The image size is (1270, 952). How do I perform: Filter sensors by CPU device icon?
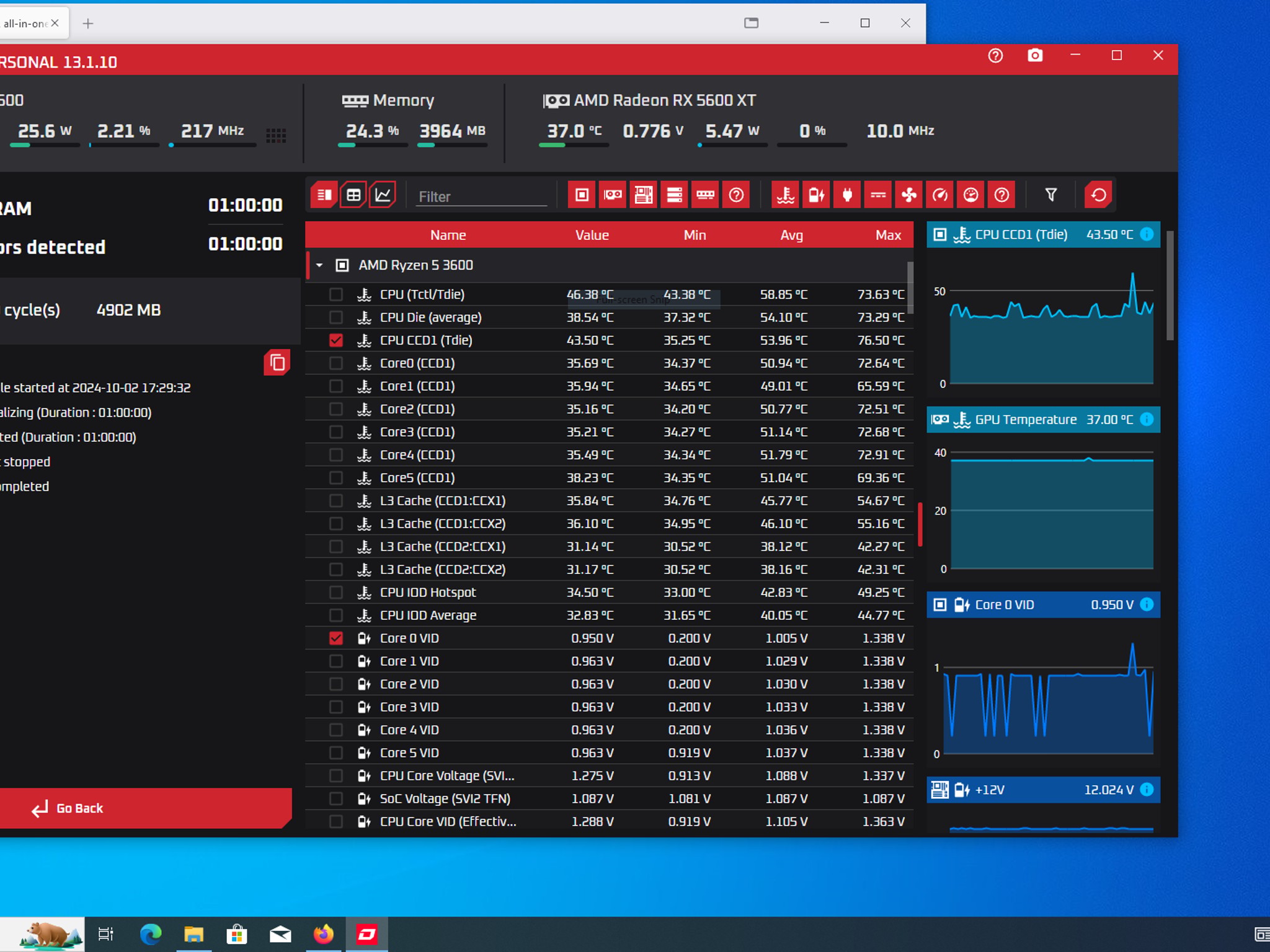tap(582, 195)
